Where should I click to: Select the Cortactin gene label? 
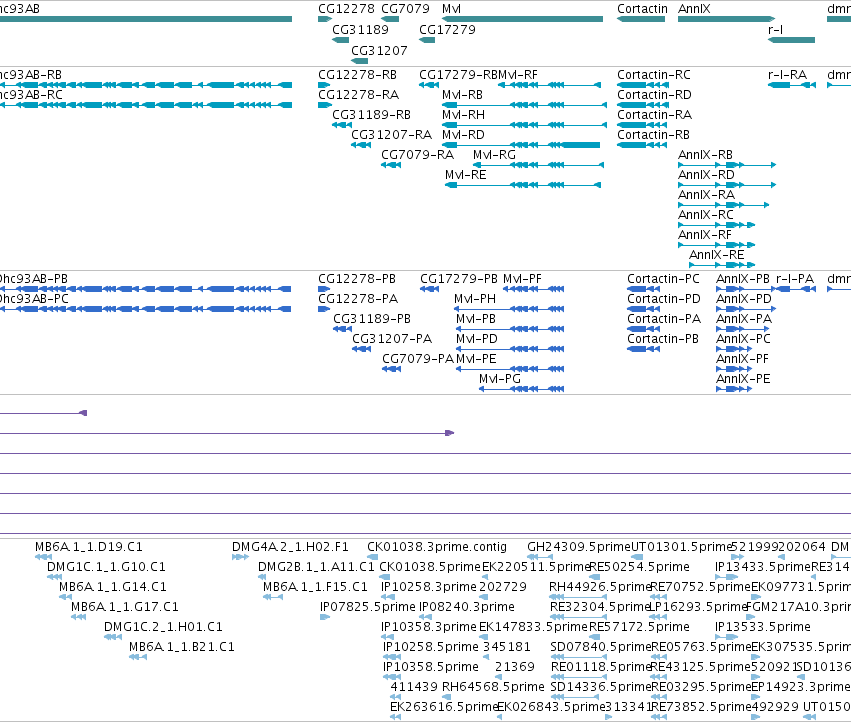tap(643, 9)
